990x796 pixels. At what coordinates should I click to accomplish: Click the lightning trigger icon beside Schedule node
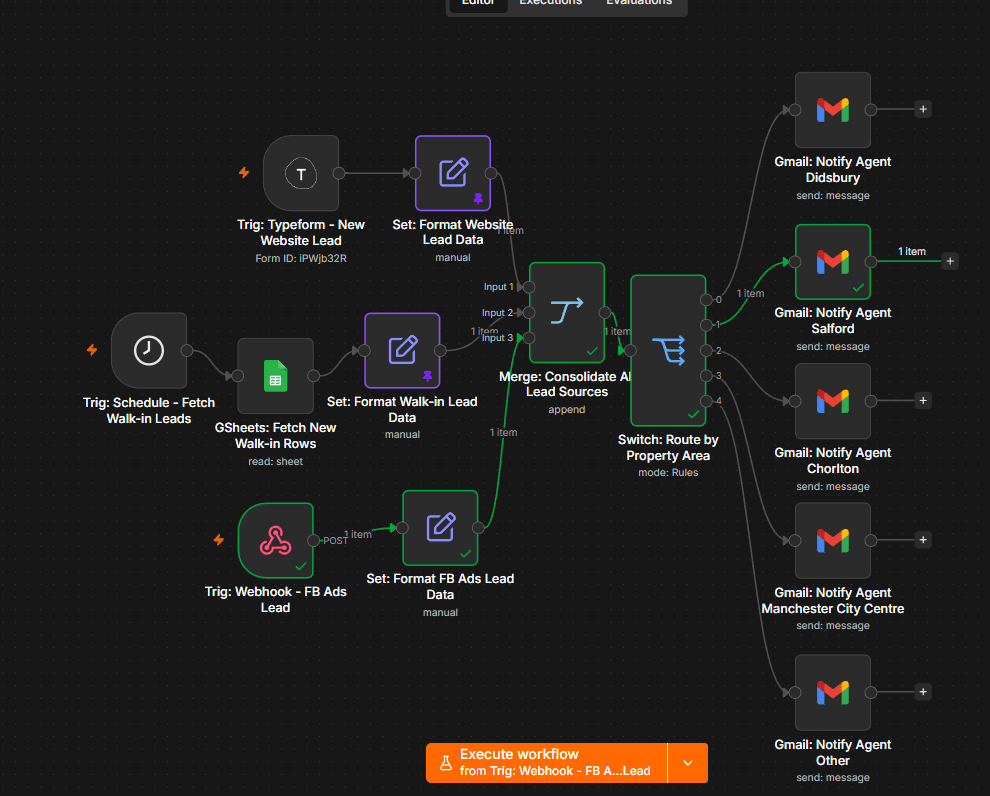[92, 349]
